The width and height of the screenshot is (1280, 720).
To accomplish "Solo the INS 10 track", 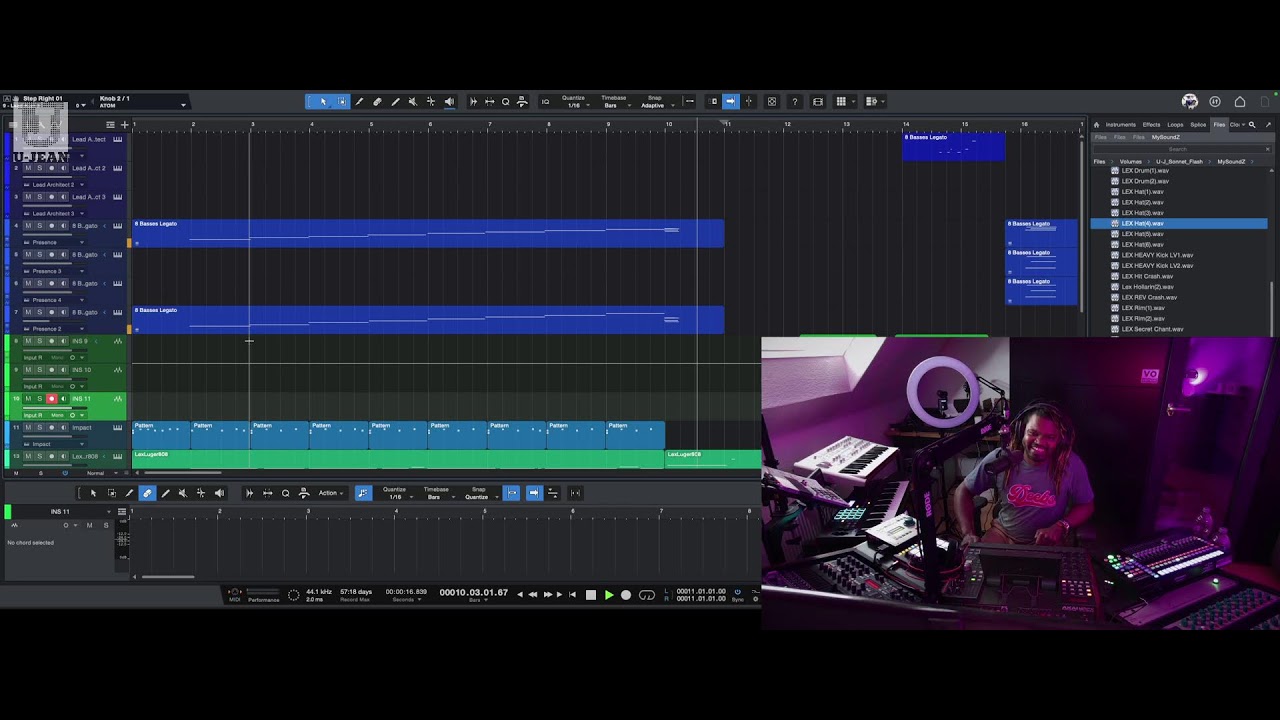I will (x=40, y=370).
